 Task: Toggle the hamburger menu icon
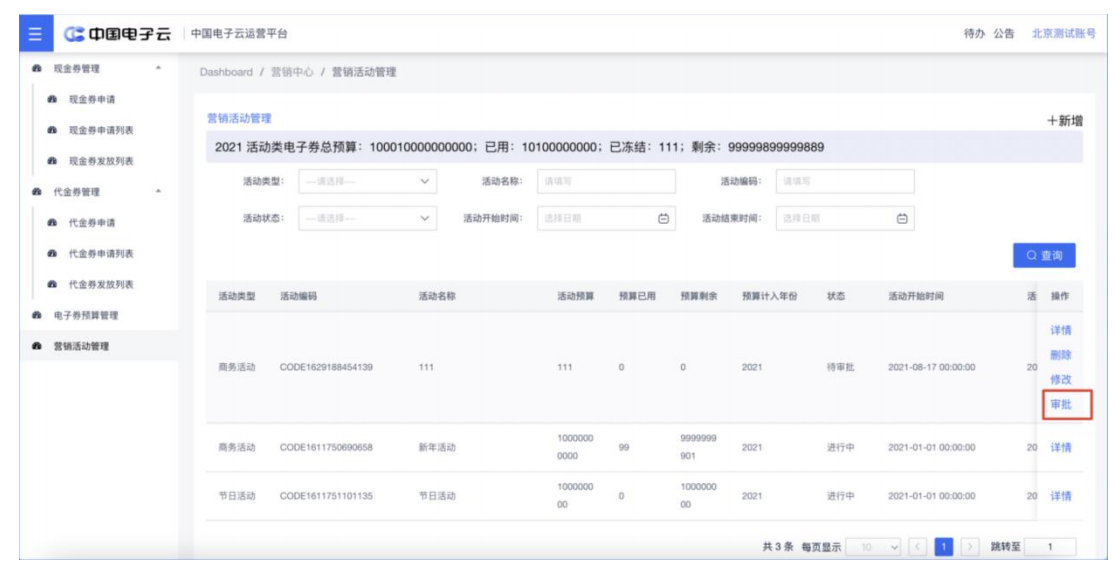(x=36, y=34)
